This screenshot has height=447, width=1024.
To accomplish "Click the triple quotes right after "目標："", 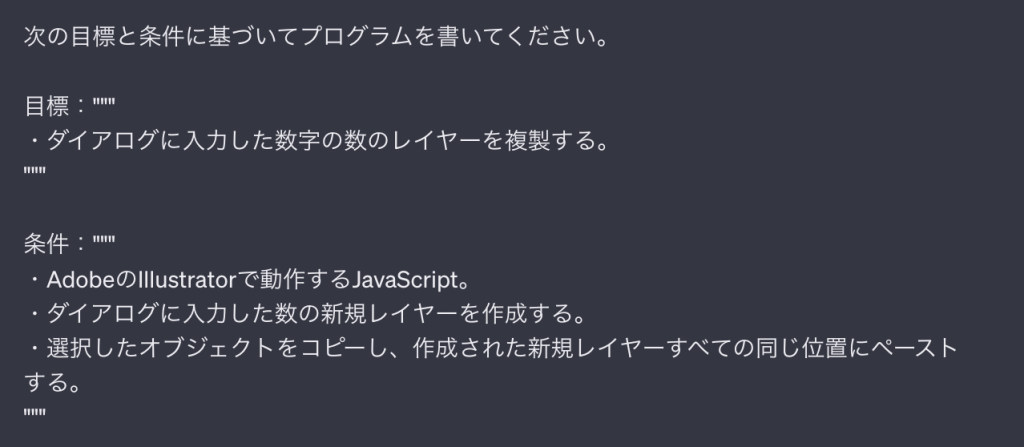I will [103, 106].
